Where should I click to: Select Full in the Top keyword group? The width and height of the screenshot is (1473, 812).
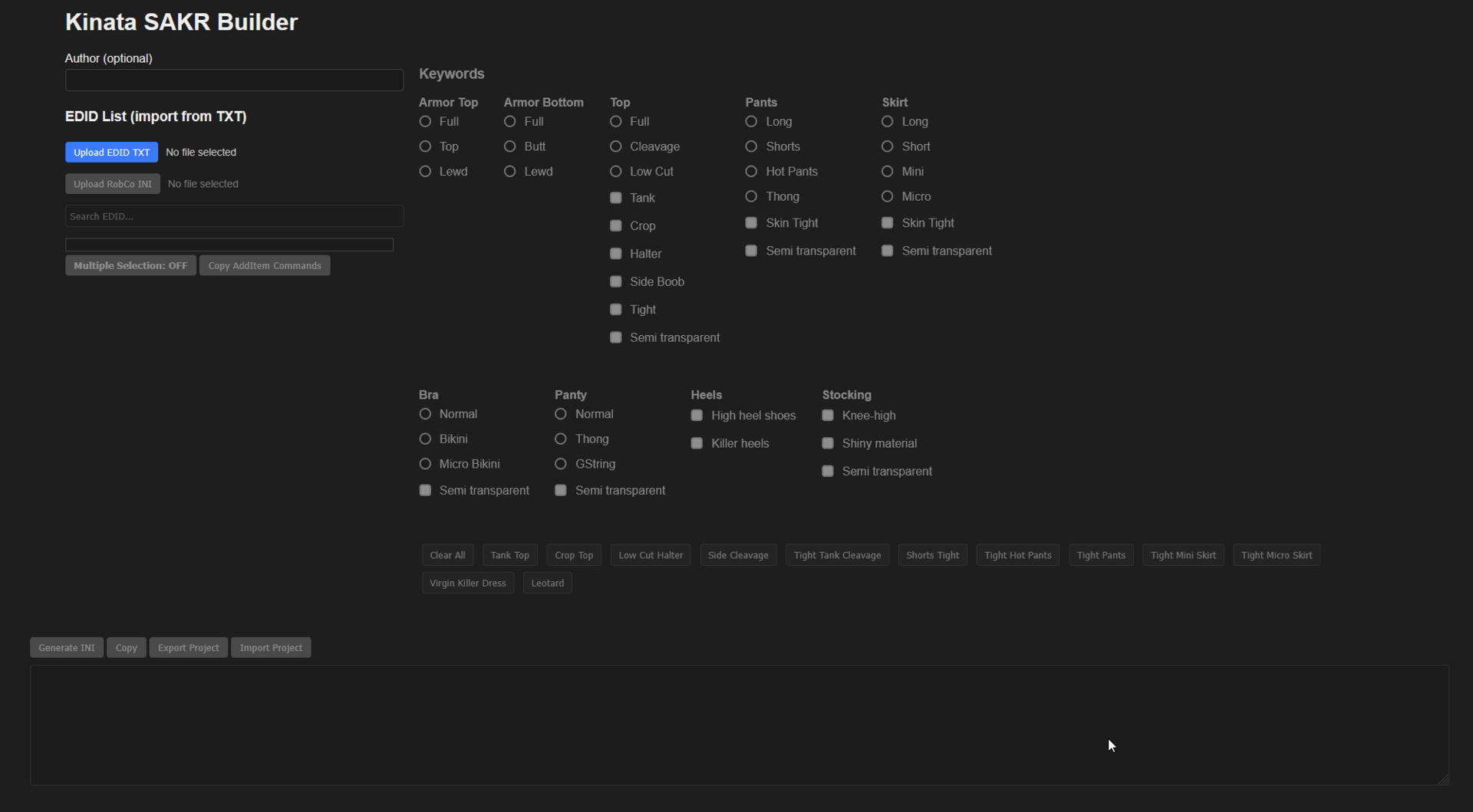coord(615,121)
